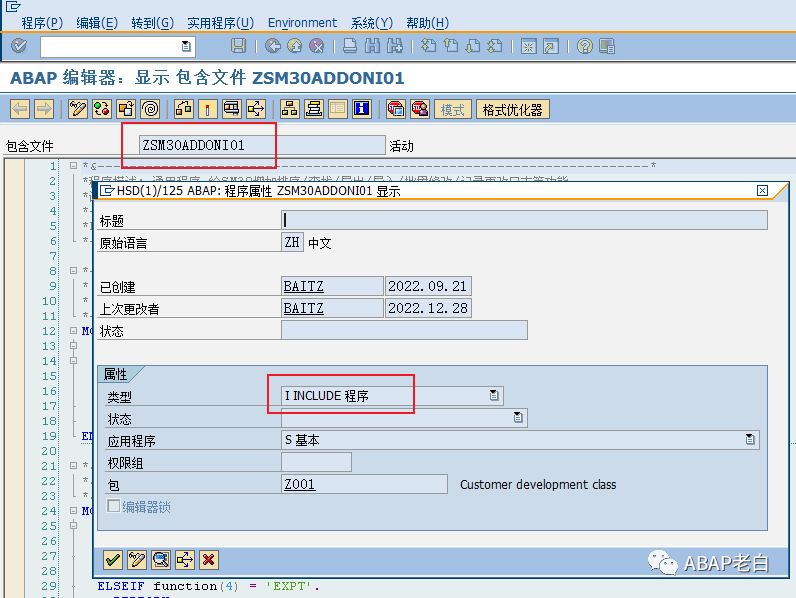Viewport: 796px width, 598px height.
Task: Click the Print icon
Action: tap(350, 46)
